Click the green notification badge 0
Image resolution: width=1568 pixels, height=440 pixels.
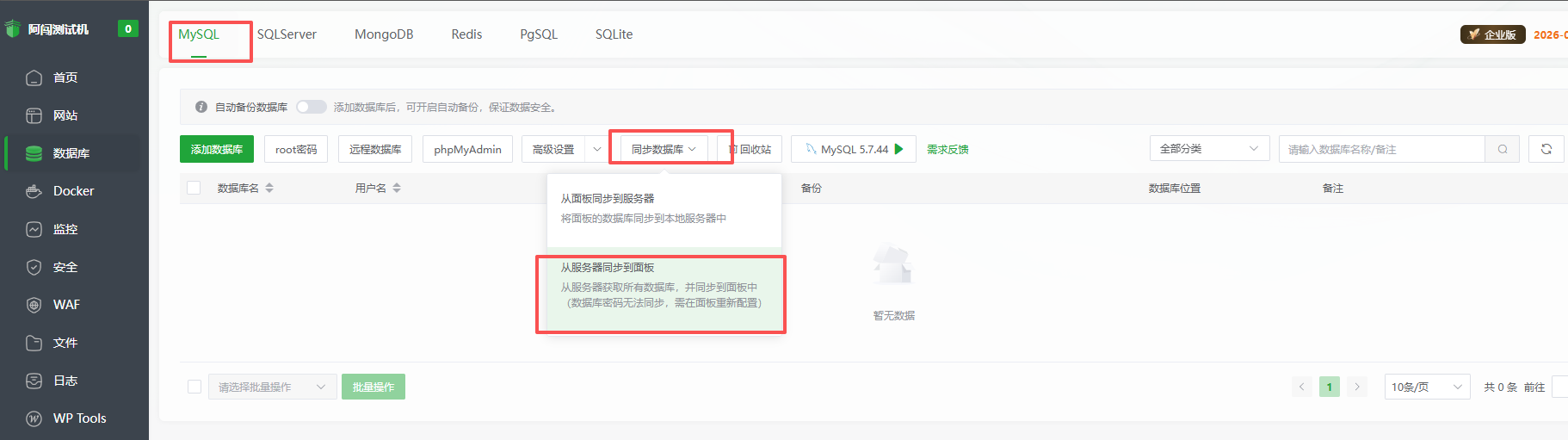point(128,28)
